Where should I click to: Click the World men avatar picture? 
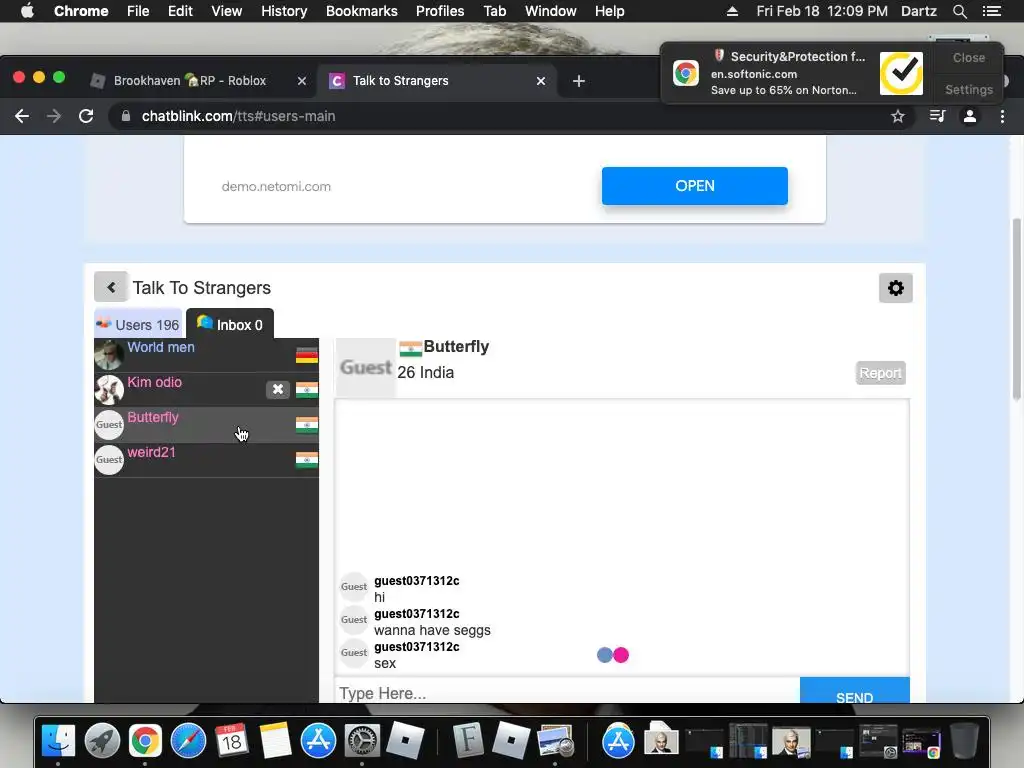pyautogui.click(x=108, y=355)
